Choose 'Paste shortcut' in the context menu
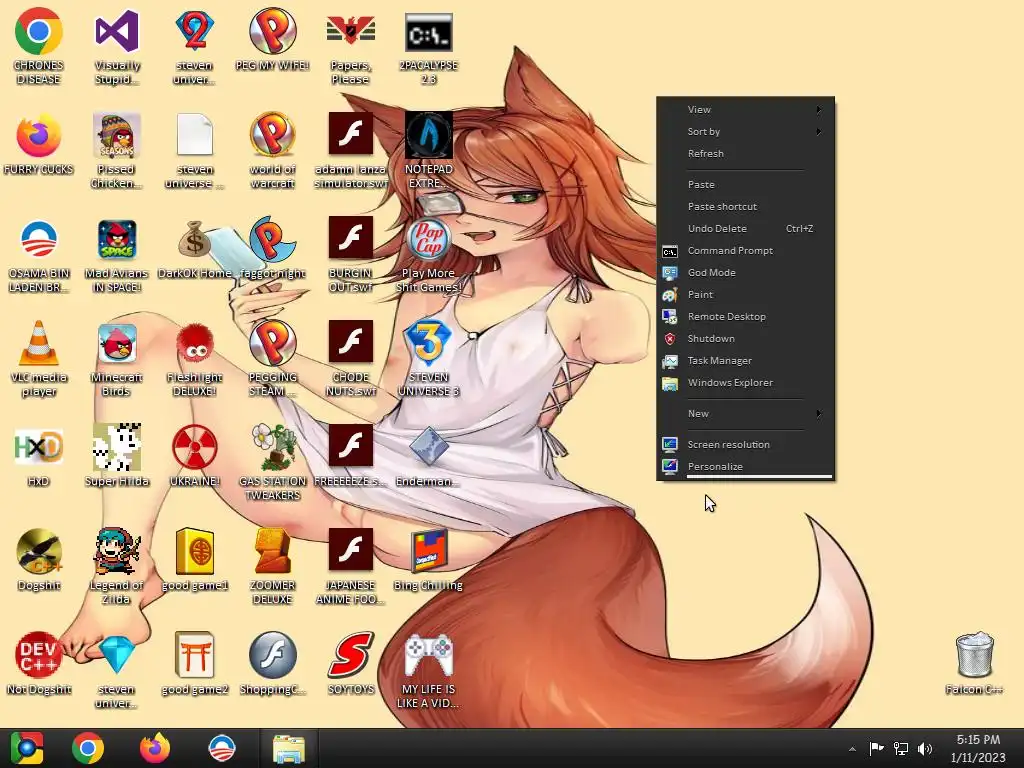Screen dimensions: 1024x768 pyautogui.click(x=745, y=206)
